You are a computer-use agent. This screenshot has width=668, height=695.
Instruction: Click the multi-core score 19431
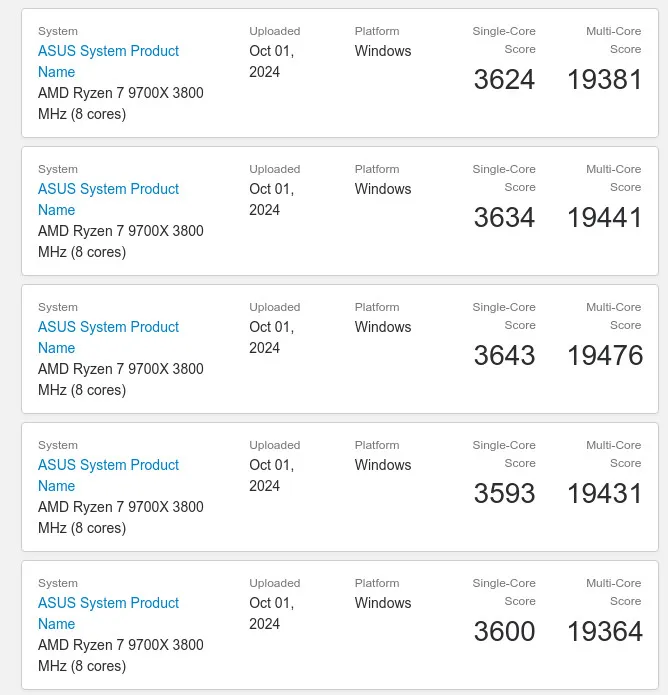coord(604,494)
